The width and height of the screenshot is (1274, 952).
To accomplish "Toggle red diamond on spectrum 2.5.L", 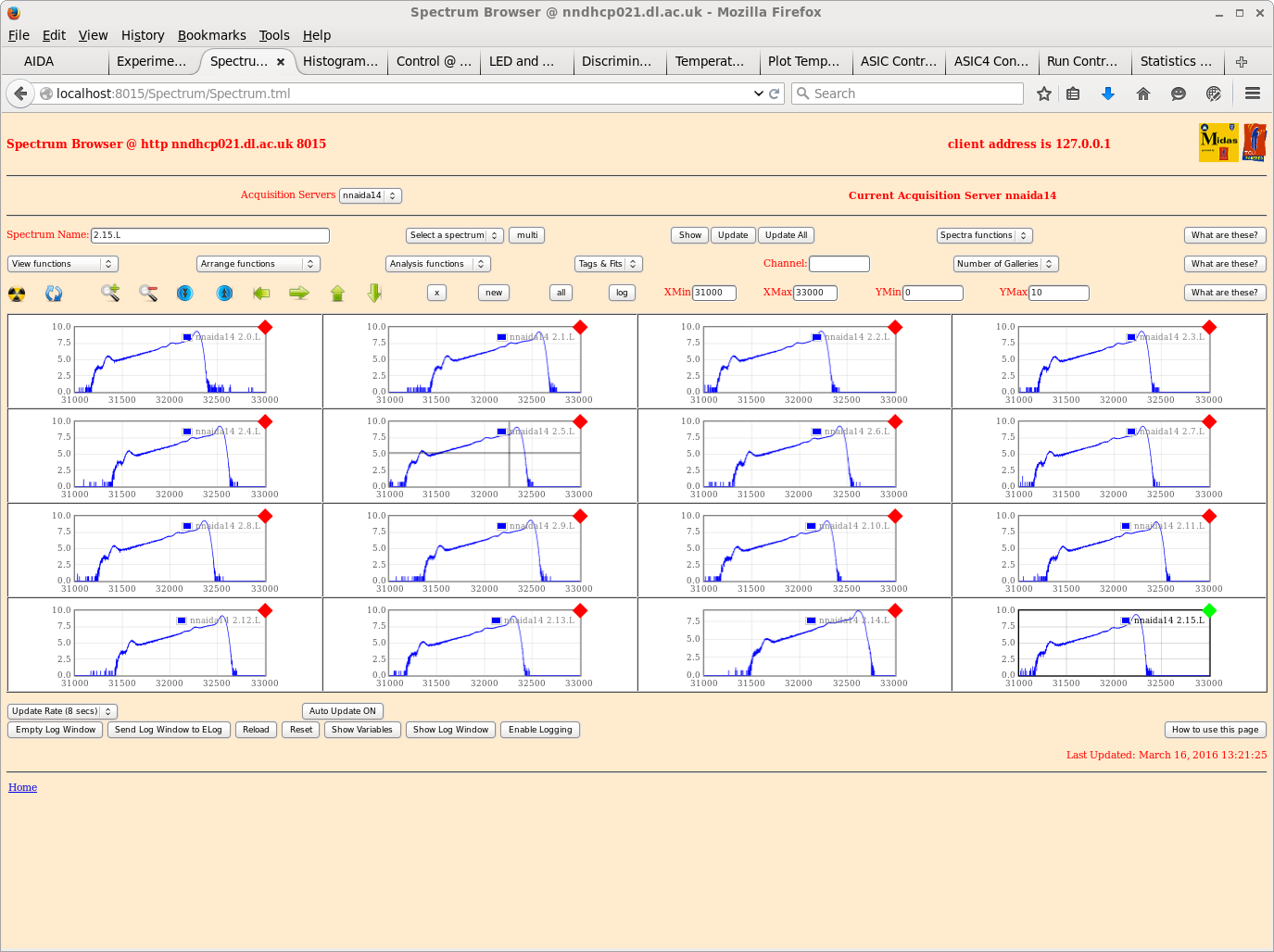I will (x=580, y=421).
